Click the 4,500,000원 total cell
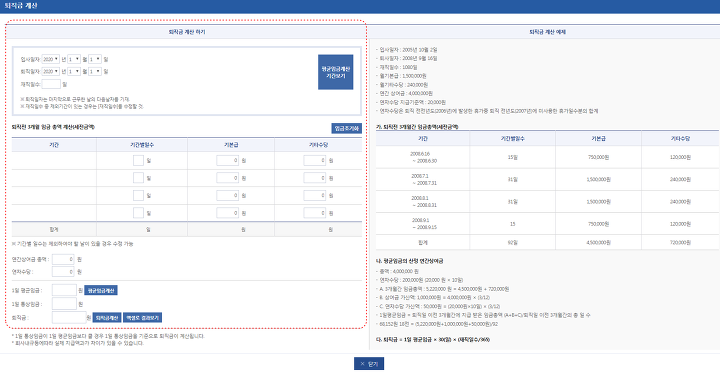The height and width of the screenshot is (372, 720). click(x=598, y=242)
